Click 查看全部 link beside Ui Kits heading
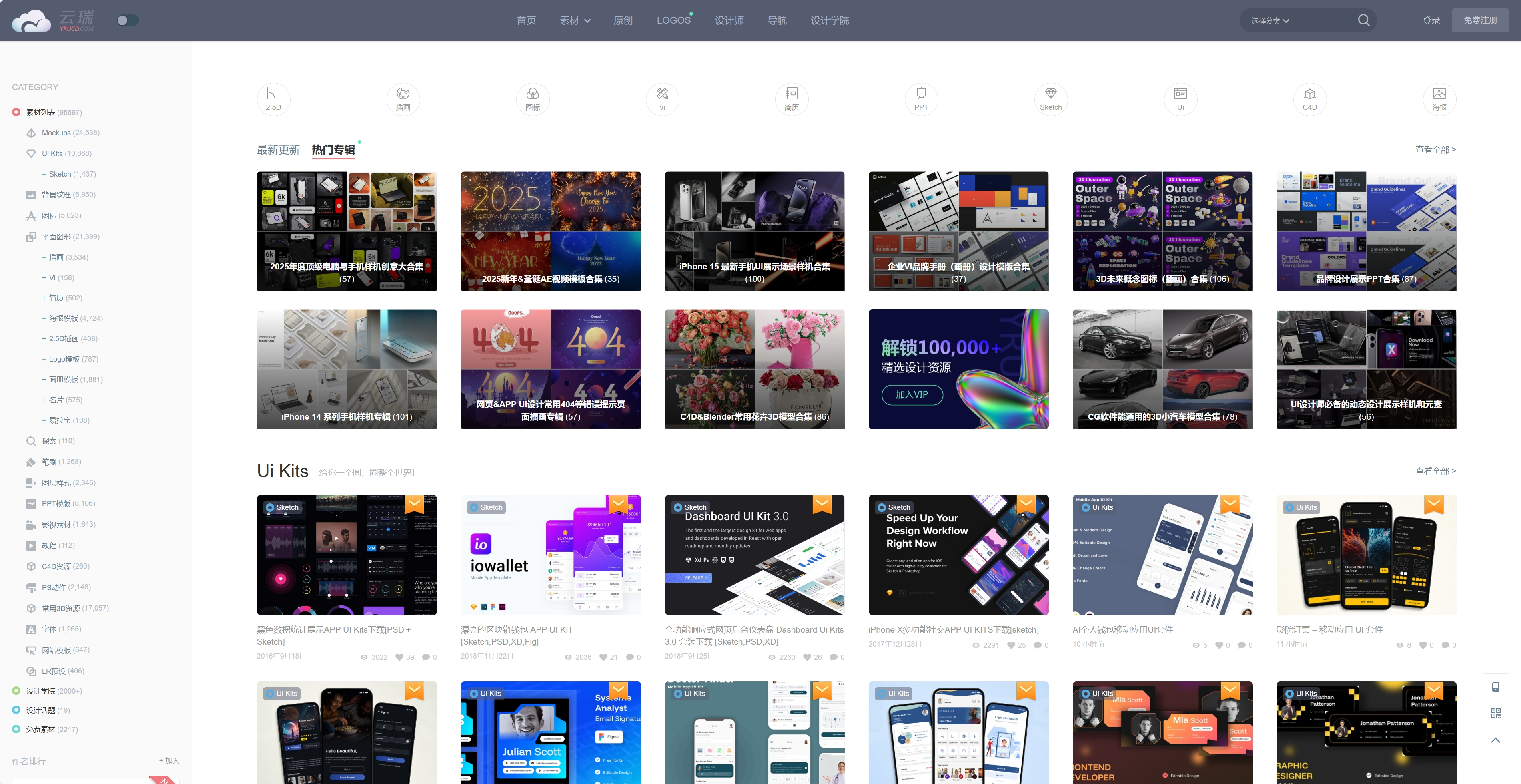Image resolution: width=1521 pixels, height=784 pixels. [1435, 471]
